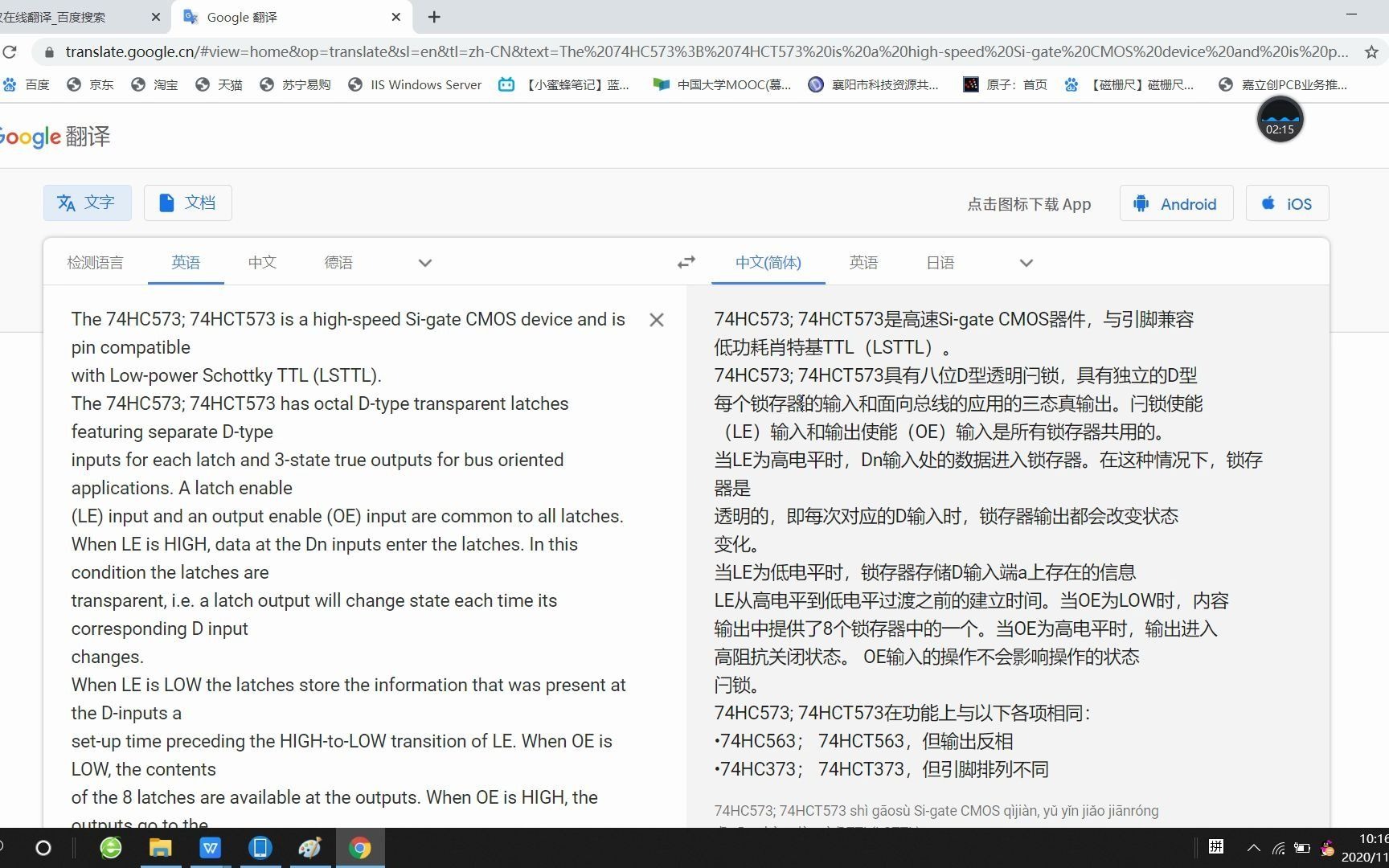Screen dimensions: 1389x868
Task: Choose 日语 as target language
Action: point(940,263)
